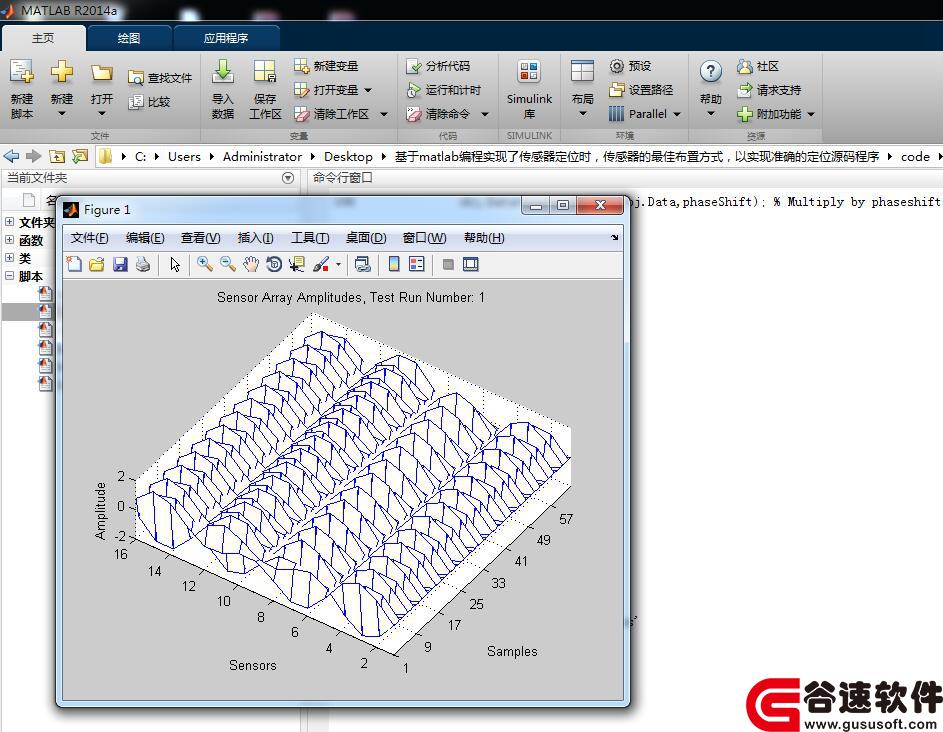This screenshot has width=943, height=732.
Task: Open Preferences (预设) gear icon
Action: pyautogui.click(x=616, y=66)
